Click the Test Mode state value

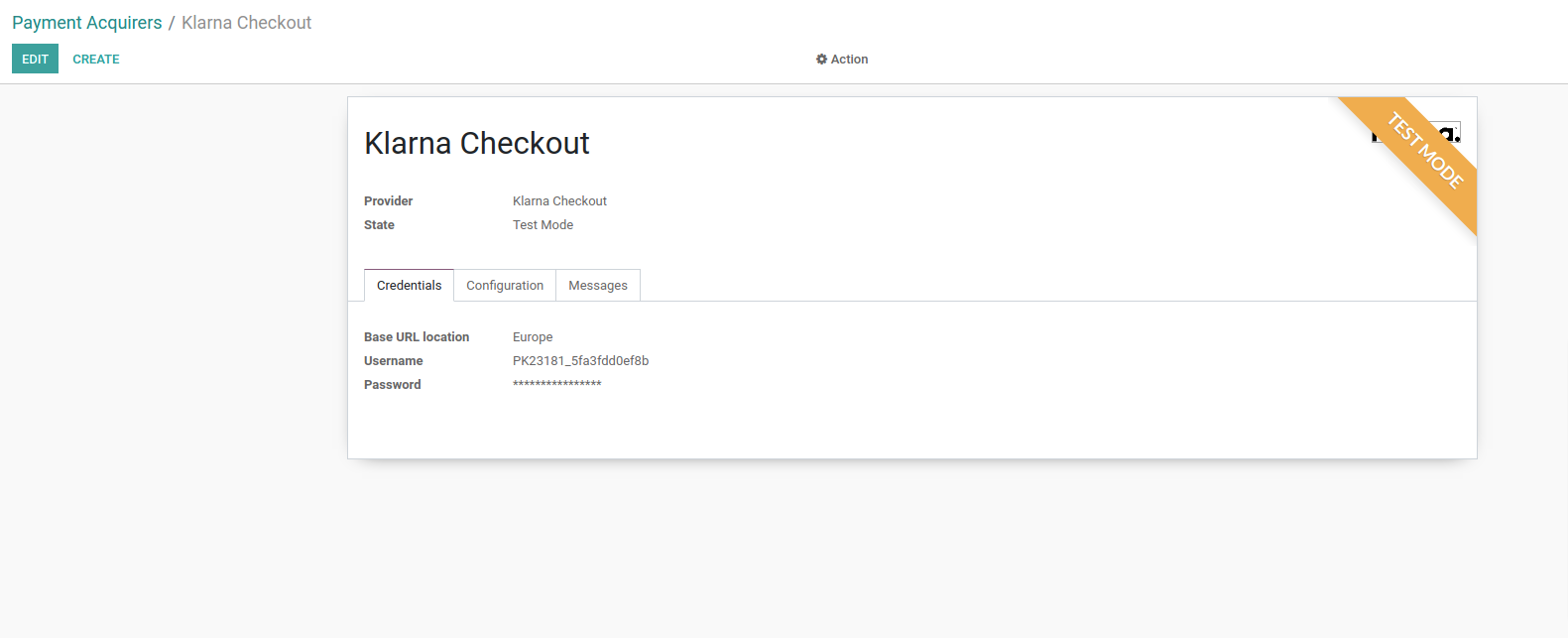coord(543,225)
